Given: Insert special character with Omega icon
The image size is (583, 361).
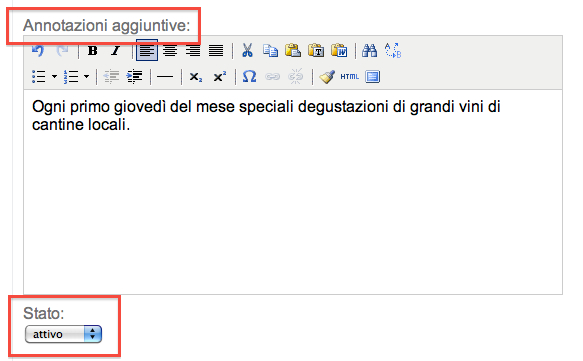Looking at the screenshot, I should (x=249, y=77).
